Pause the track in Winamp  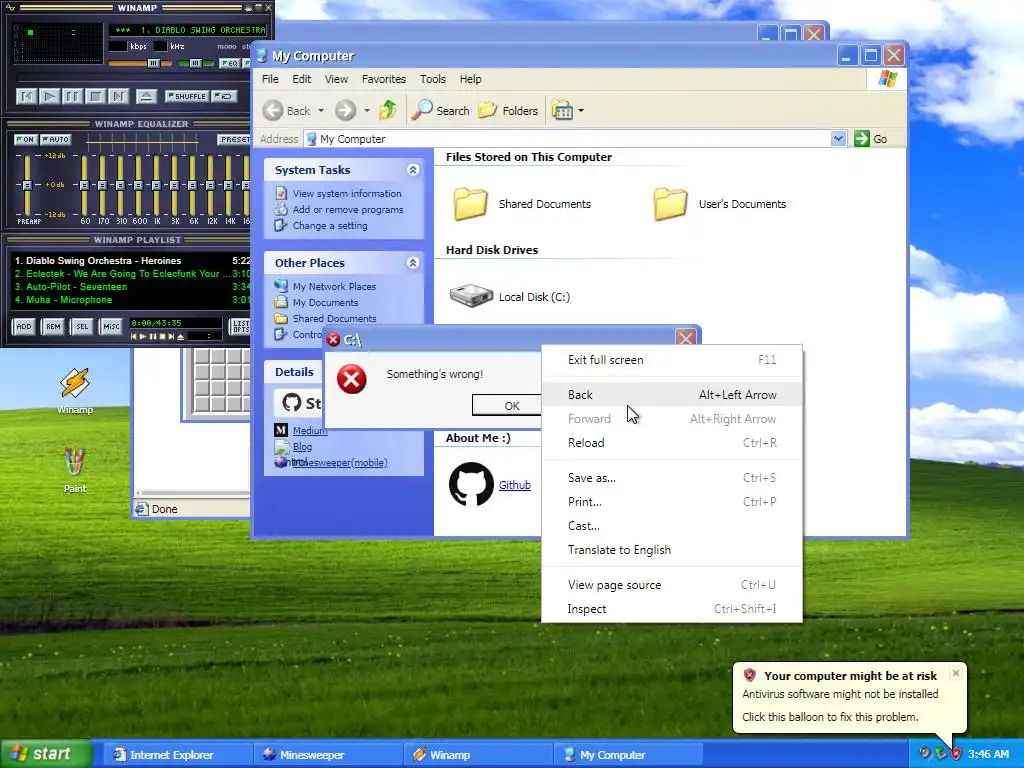click(72, 97)
